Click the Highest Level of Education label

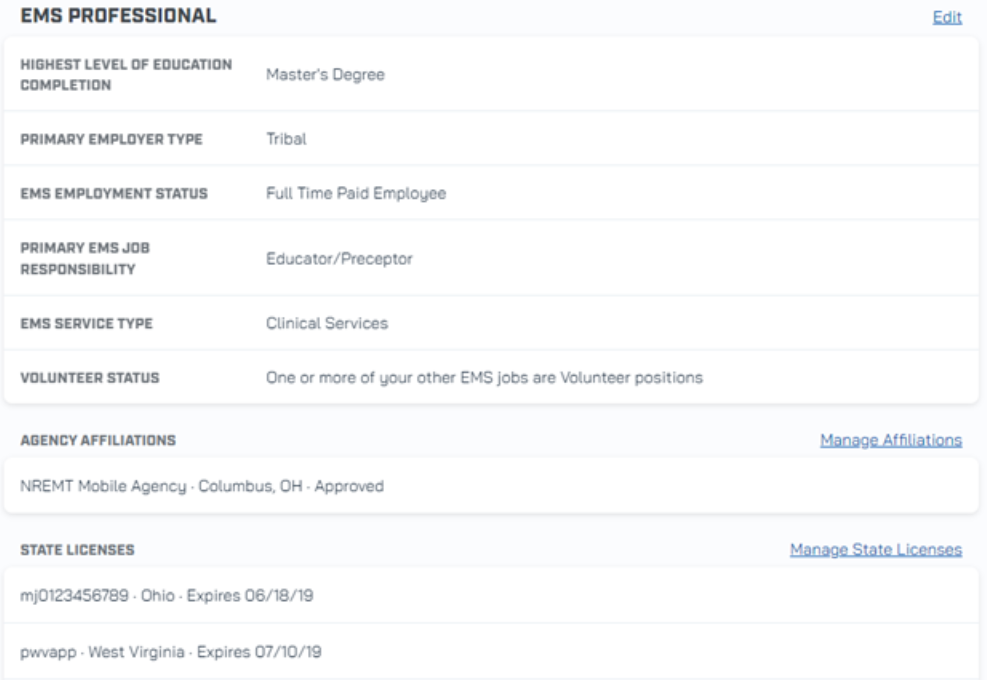[125, 74]
